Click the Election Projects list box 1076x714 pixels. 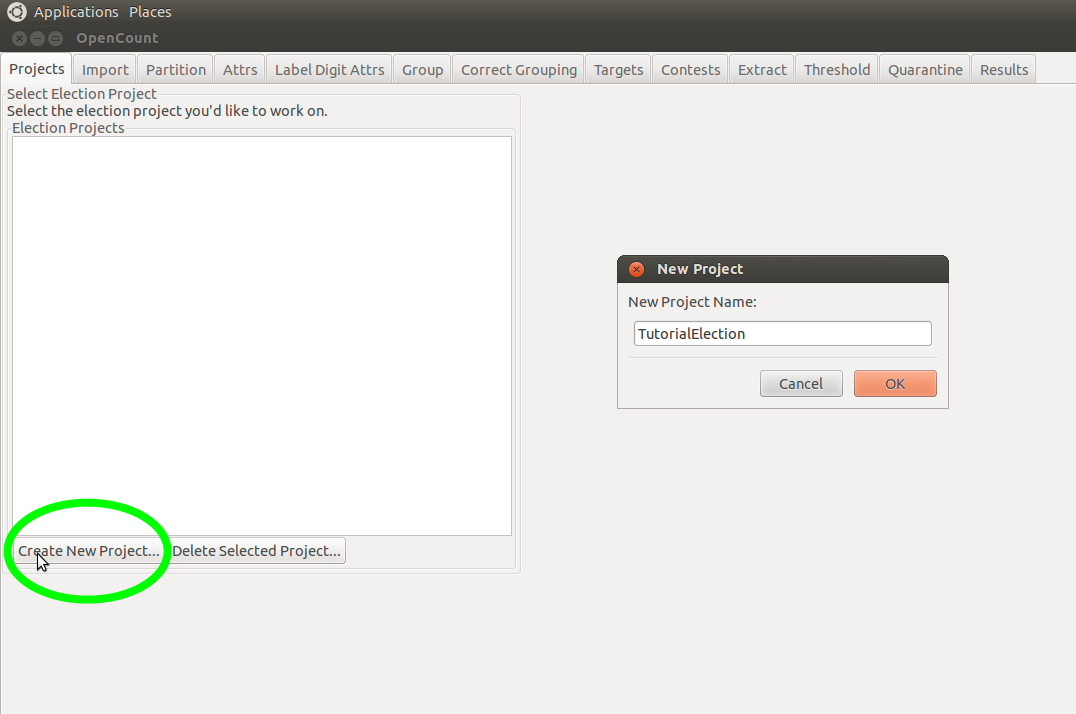point(261,336)
